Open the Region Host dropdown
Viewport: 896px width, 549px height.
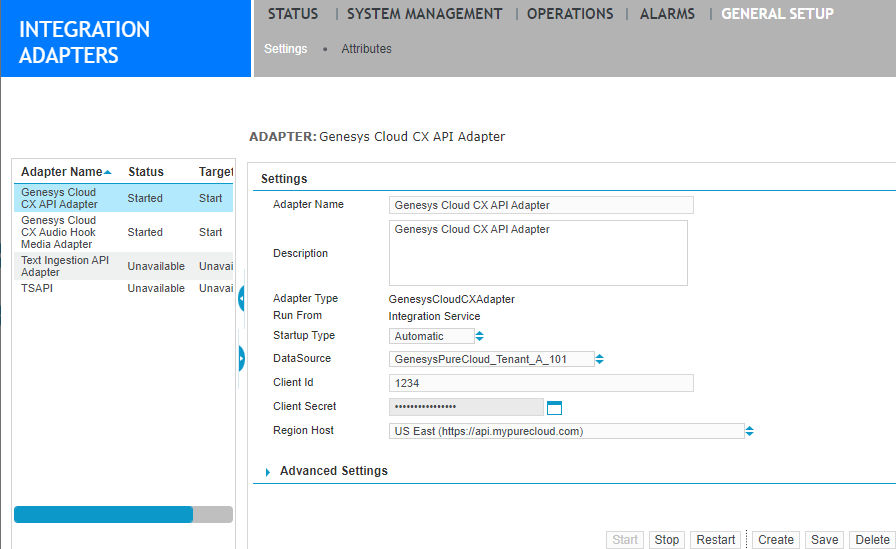coord(566,431)
